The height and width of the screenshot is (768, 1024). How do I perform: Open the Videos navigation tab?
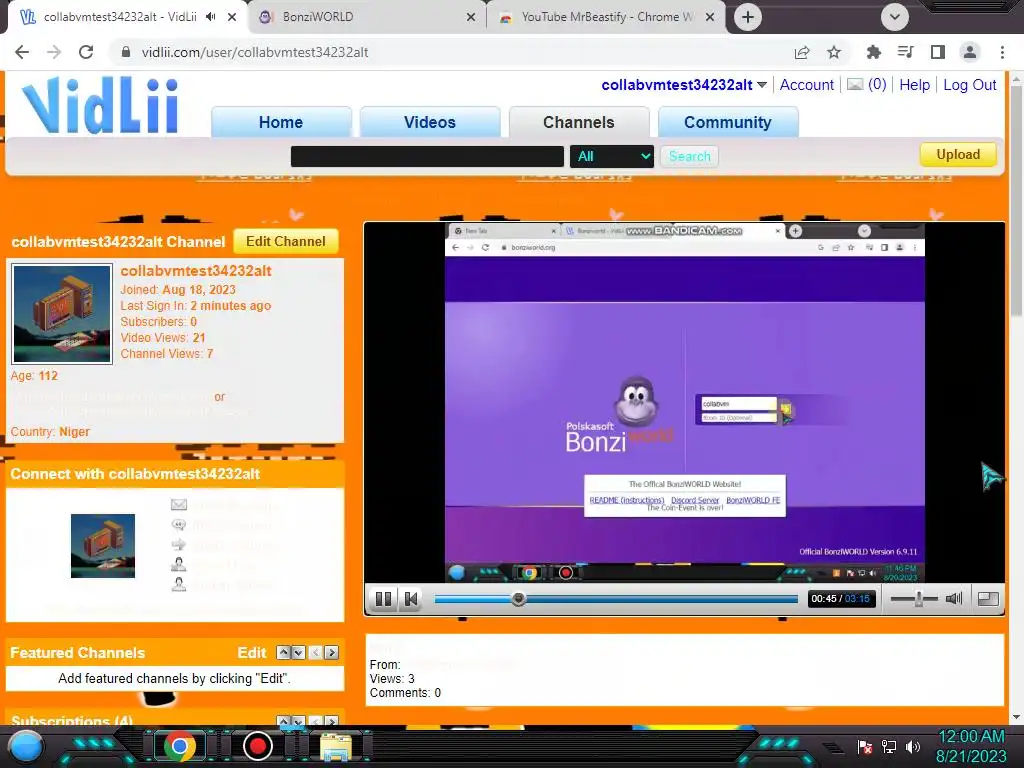pyautogui.click(x=430, y=122)
